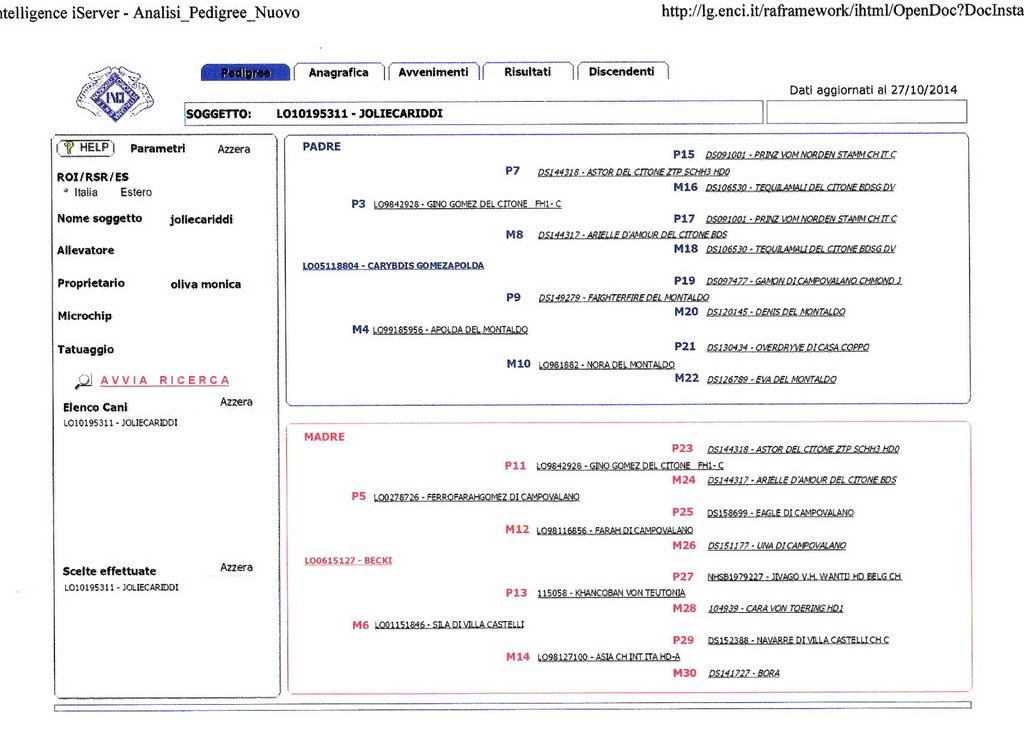This screenshot has width=1024, height=740.
Task: Start search via AVVIA RICERCA link
Action: point(165,380)
